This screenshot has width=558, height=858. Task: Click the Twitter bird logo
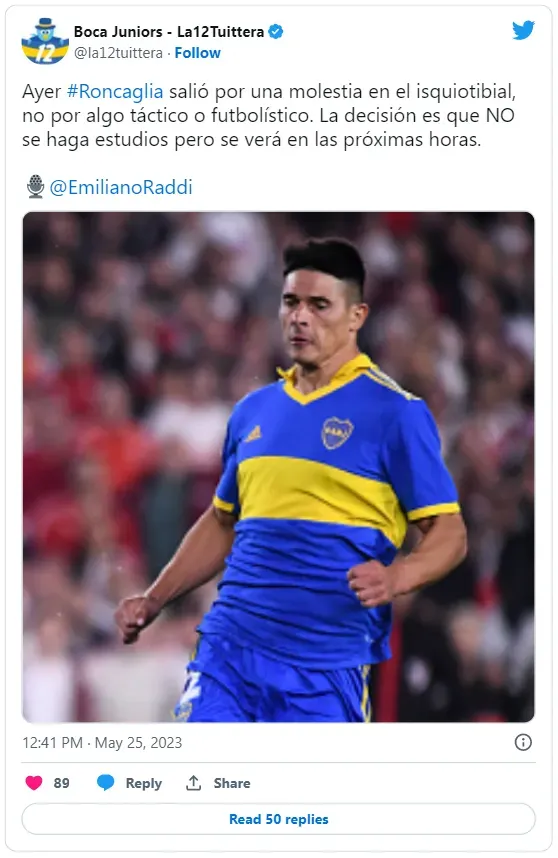[523, 31]
